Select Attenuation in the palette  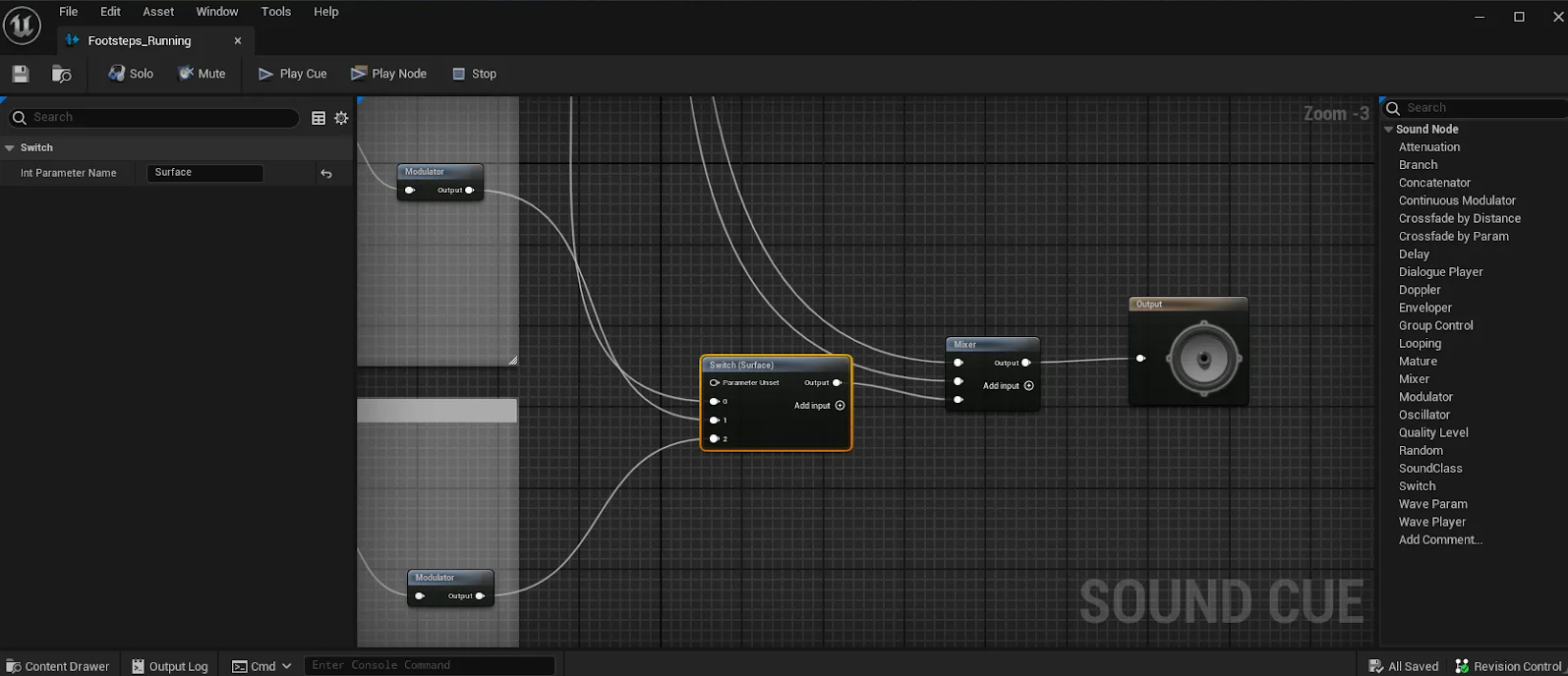coord(1429,147)
